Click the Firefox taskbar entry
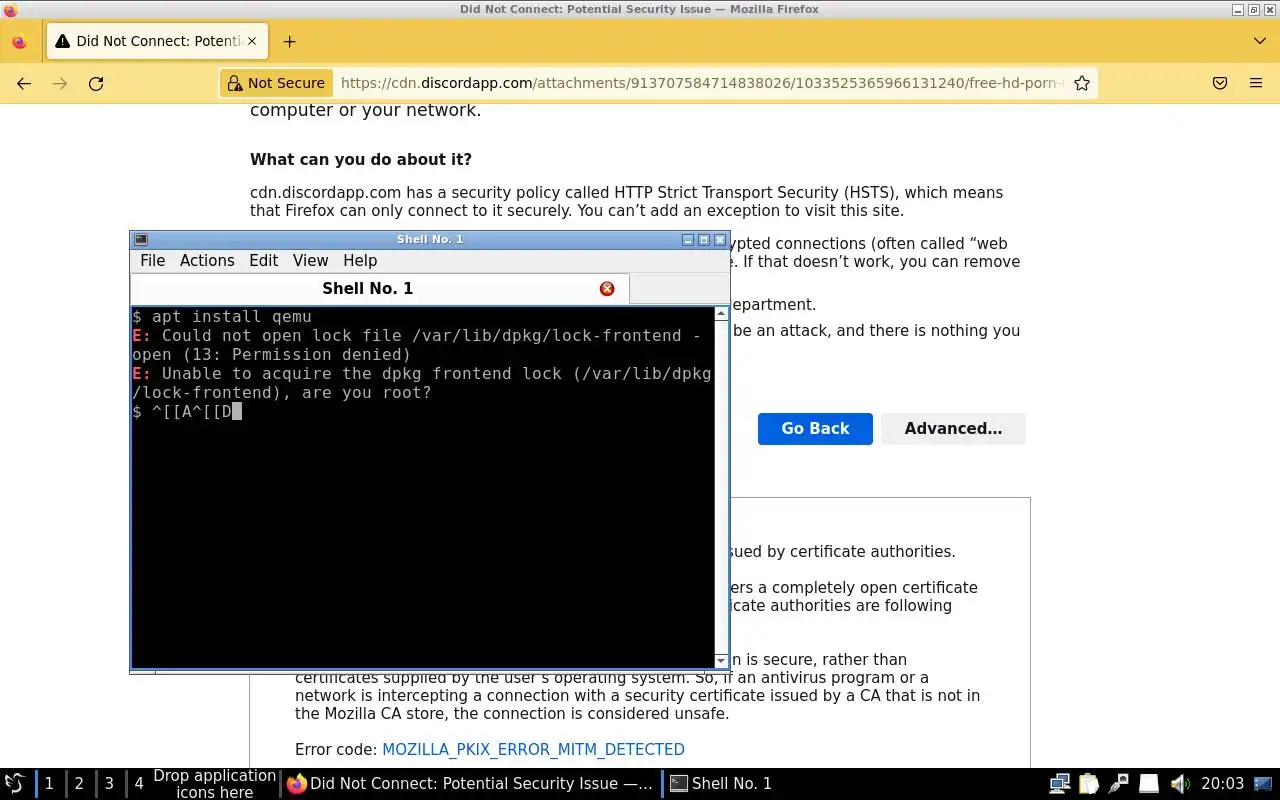Screen dimensions: 1280x800 coord(470,783)
